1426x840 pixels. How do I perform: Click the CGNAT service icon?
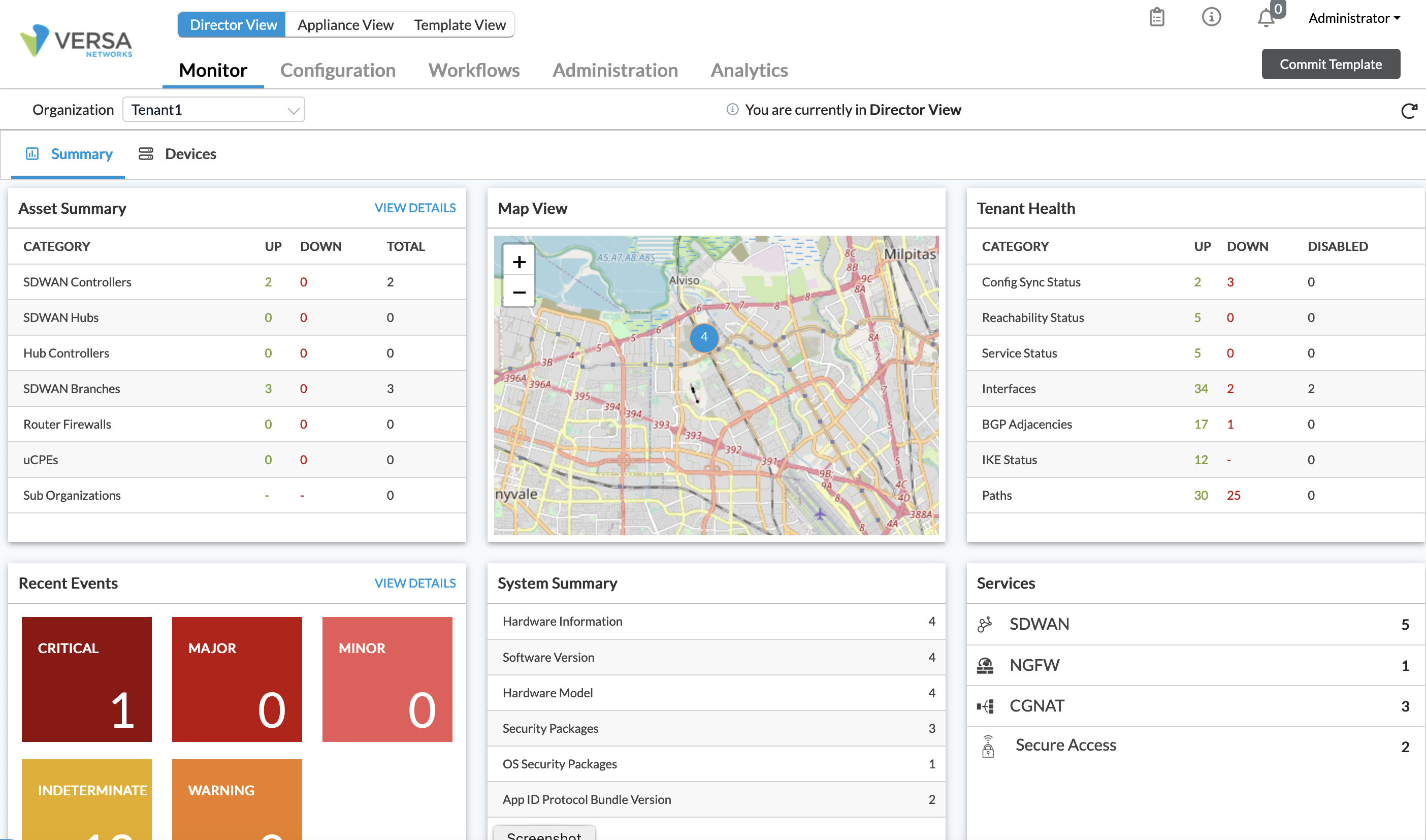(x=985, y=706)
